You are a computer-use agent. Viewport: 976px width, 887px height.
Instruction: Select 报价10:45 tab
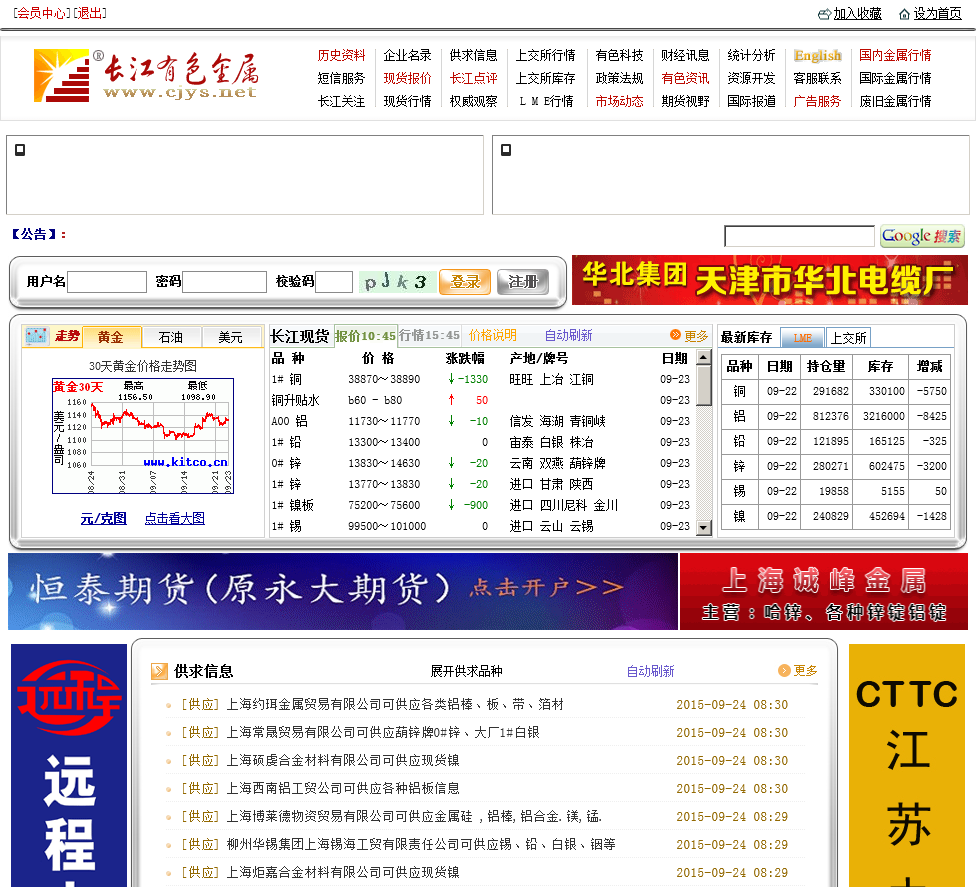coord(365,336)
